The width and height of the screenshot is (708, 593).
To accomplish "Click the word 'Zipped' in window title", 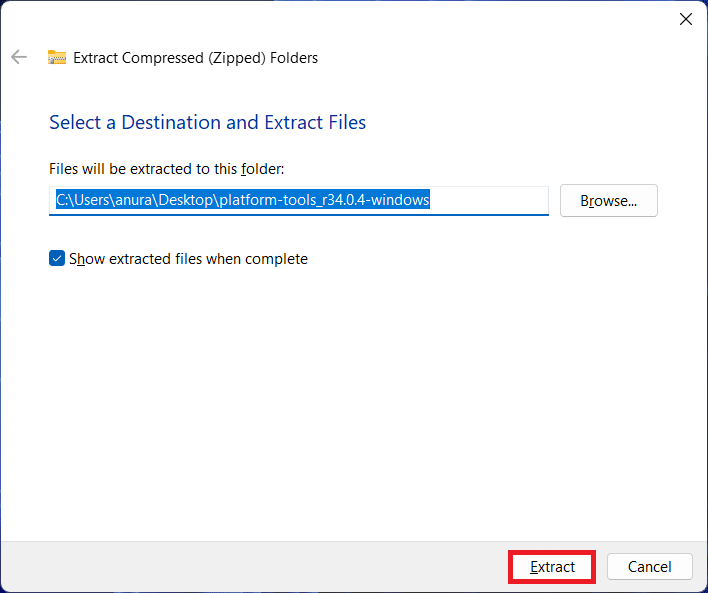I will coord(237,58).
